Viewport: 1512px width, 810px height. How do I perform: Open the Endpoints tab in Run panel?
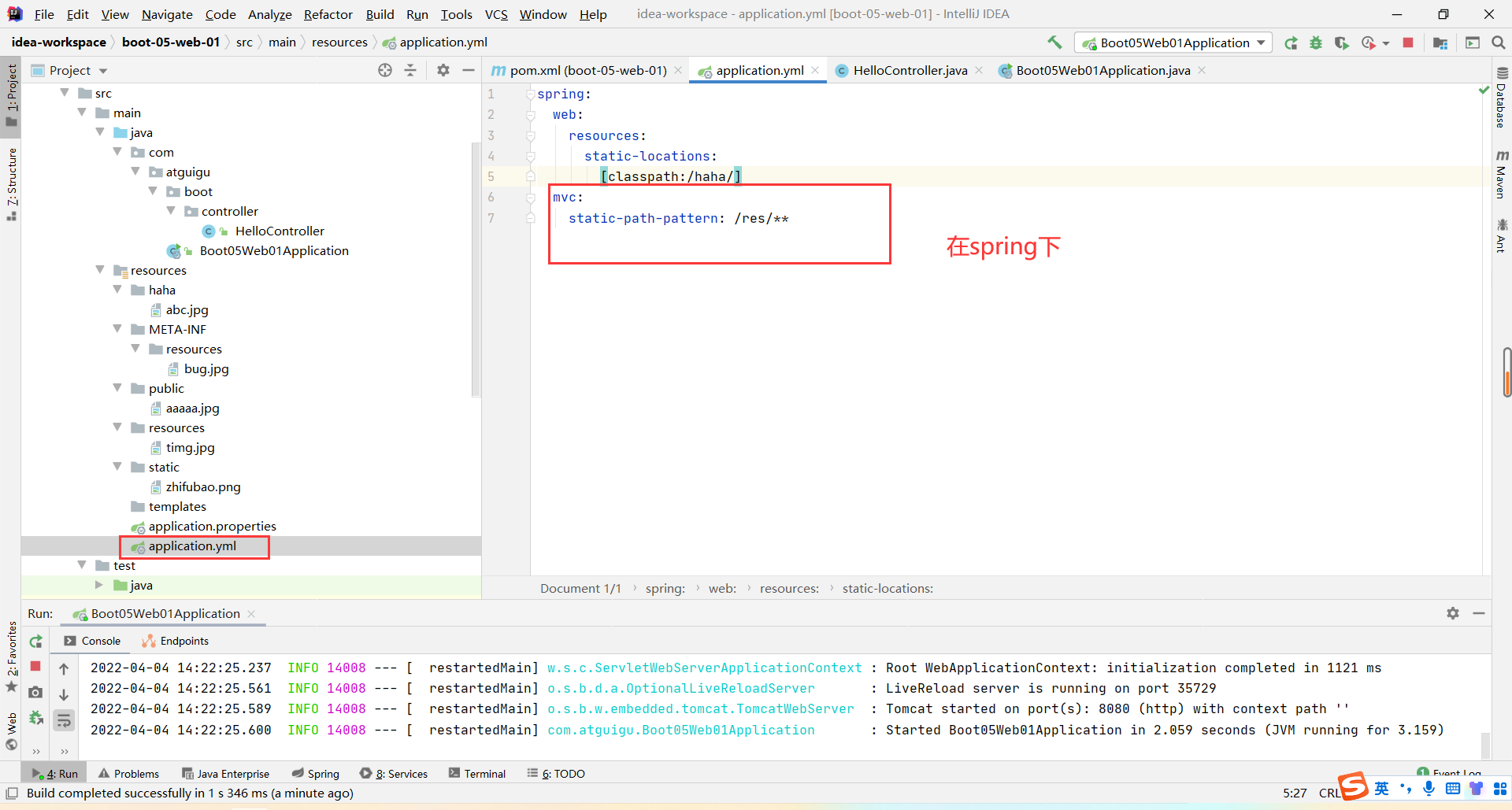(176, 641)
